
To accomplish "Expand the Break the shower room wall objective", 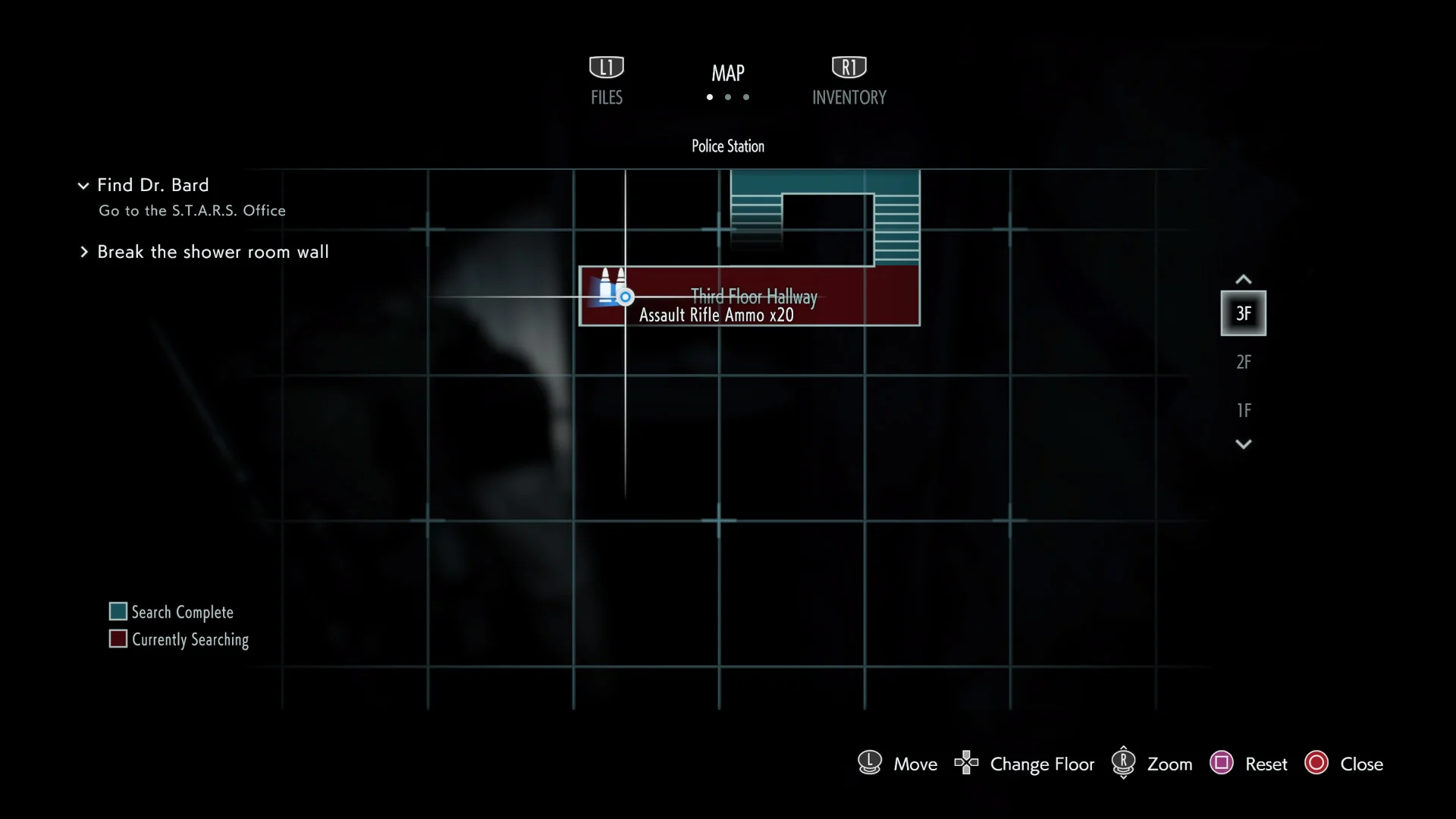I will click(85, 251).
